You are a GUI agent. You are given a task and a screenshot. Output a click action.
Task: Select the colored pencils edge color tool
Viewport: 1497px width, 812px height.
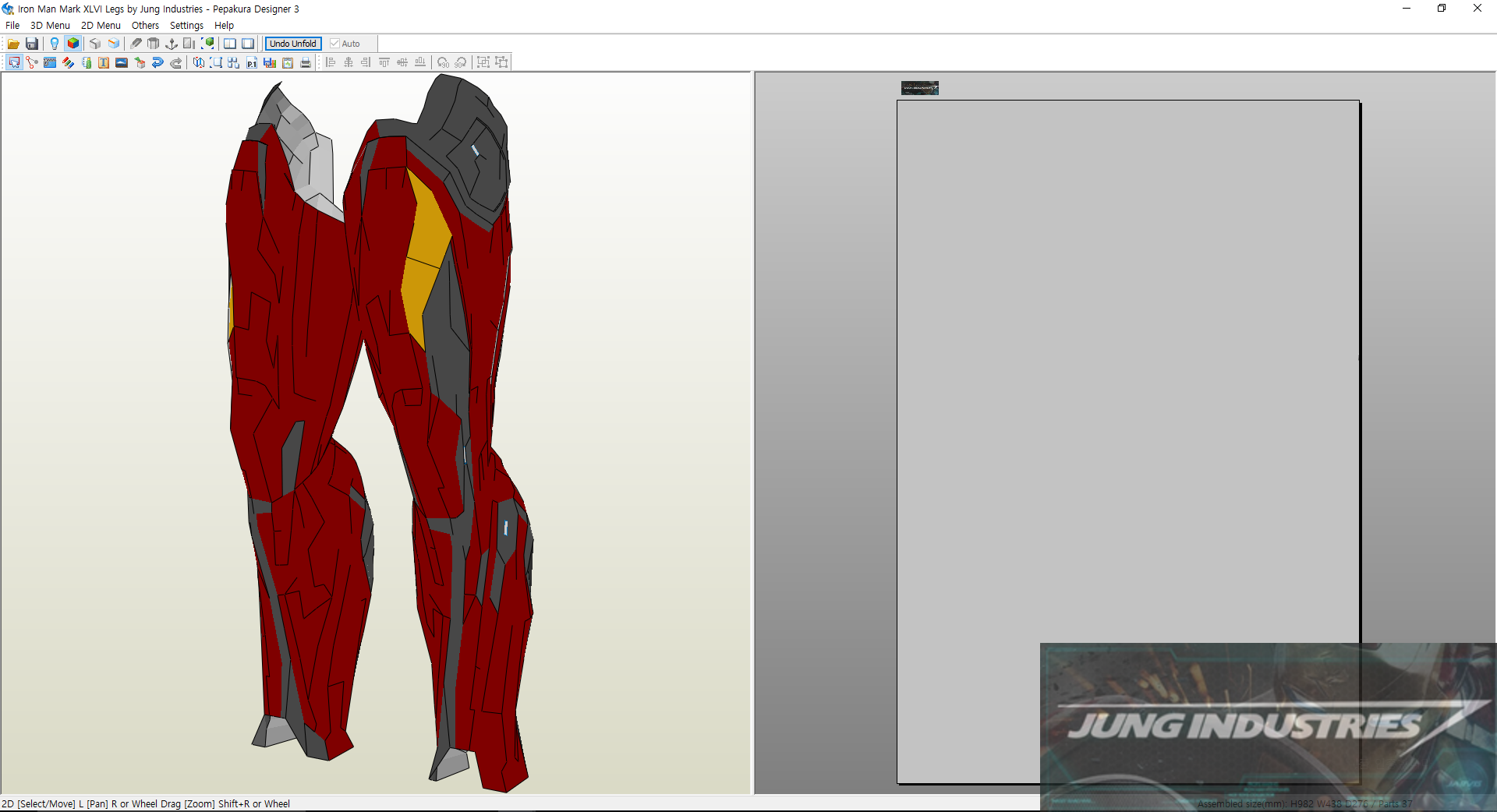(x=68, y=62)
